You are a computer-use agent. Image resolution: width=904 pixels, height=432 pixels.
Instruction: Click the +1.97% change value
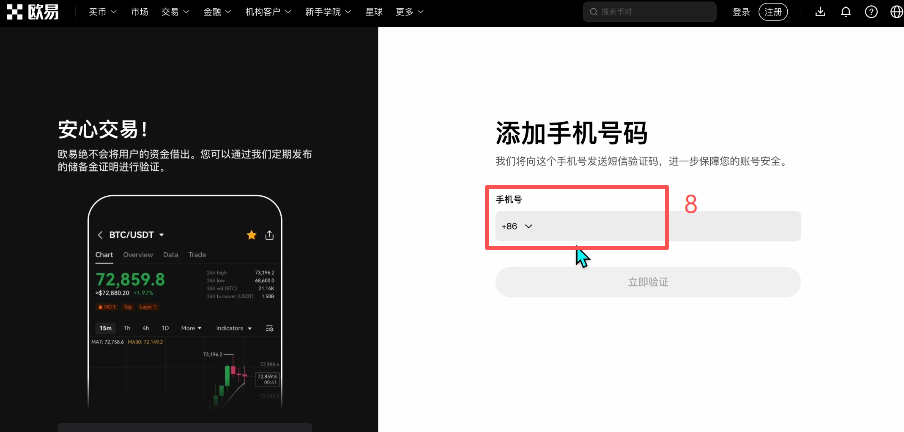pyautogui.click(x=144, y=293)
